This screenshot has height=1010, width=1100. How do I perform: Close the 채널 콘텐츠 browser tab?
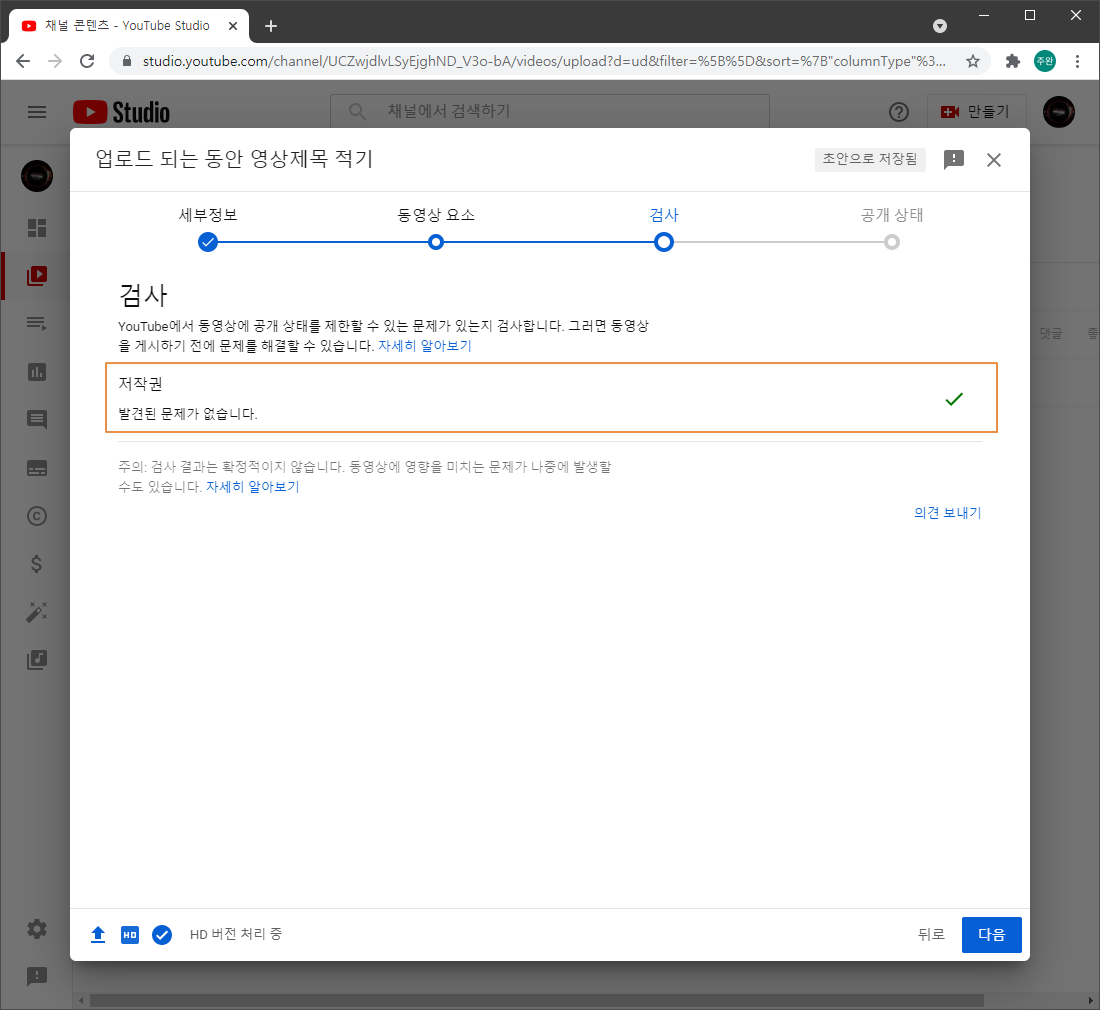coord(233,26)
